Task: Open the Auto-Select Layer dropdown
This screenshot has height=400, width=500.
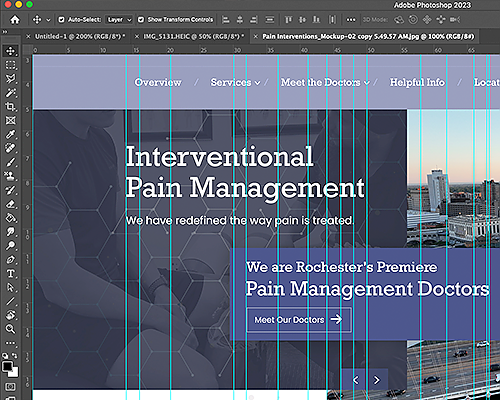Action: (x=119, y=20)
